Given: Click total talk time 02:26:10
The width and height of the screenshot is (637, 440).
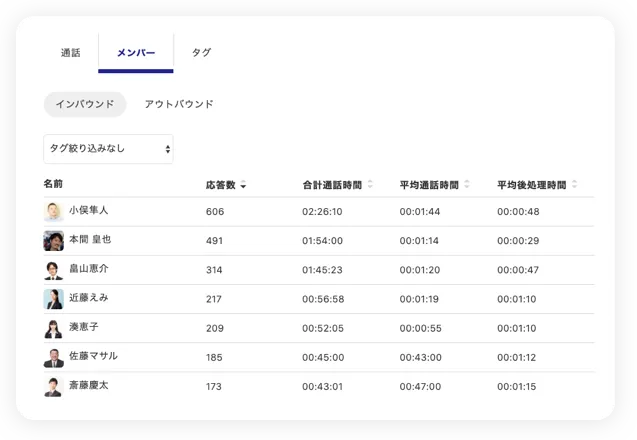Looking at the screenshot, I should 322,212.
